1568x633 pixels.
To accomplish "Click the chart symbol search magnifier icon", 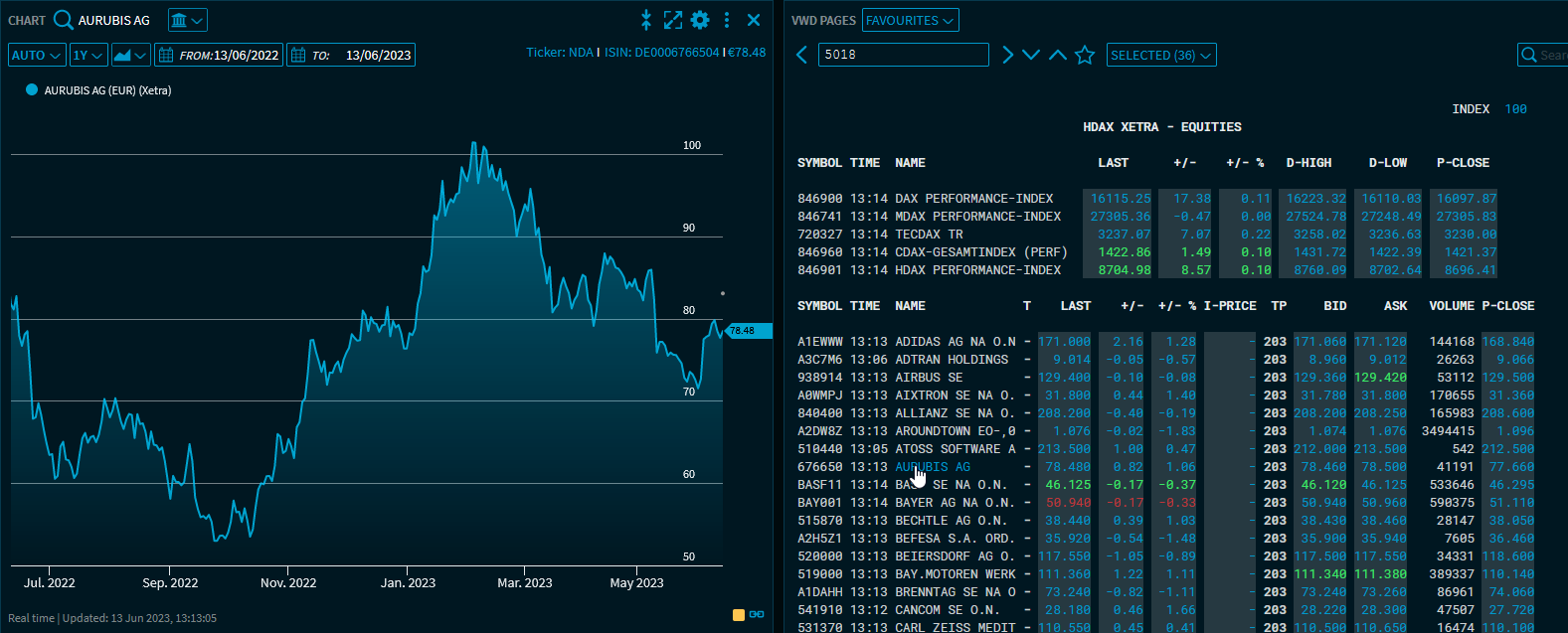I will pos(64,20).
